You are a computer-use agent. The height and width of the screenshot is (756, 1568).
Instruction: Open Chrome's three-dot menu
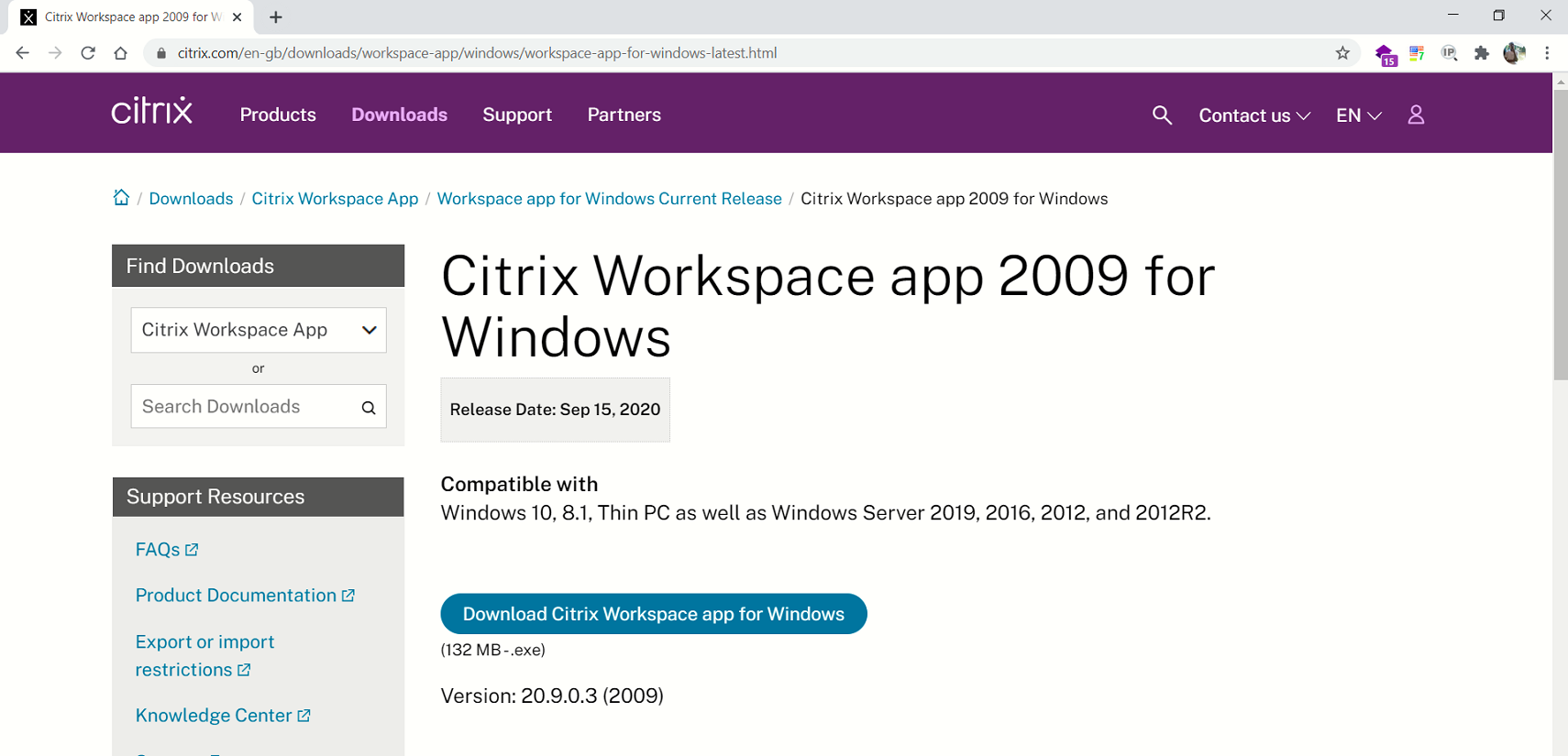click(1547, 53)
